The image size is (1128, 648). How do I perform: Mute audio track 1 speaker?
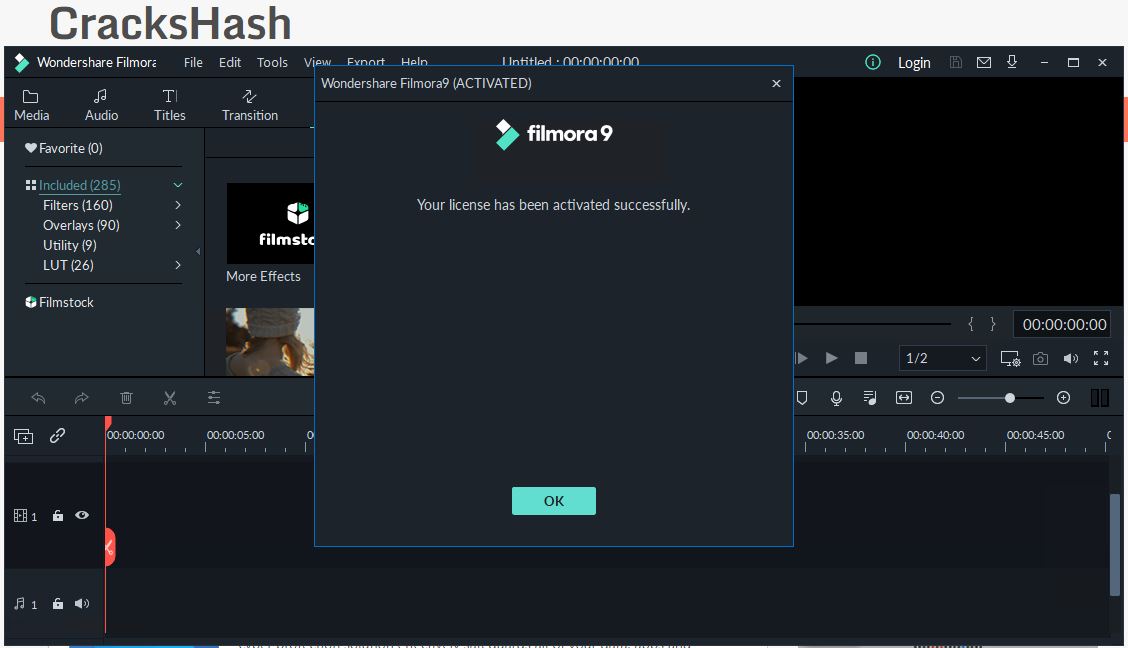[82, 603]
